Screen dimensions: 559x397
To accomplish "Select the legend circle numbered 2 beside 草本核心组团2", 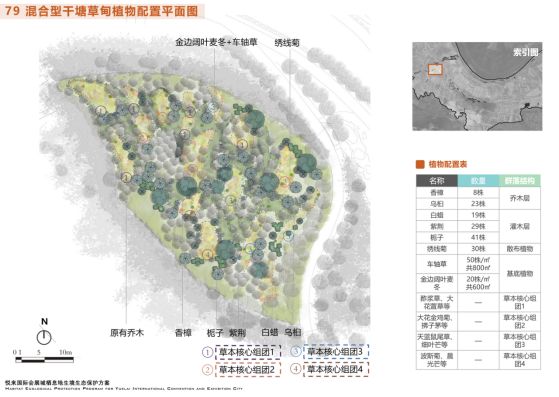I will click(207, 370).
